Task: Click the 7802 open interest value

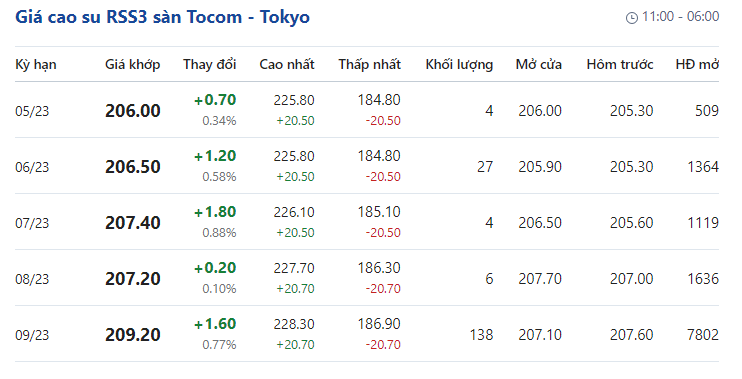Action: (x=703, y=335)
